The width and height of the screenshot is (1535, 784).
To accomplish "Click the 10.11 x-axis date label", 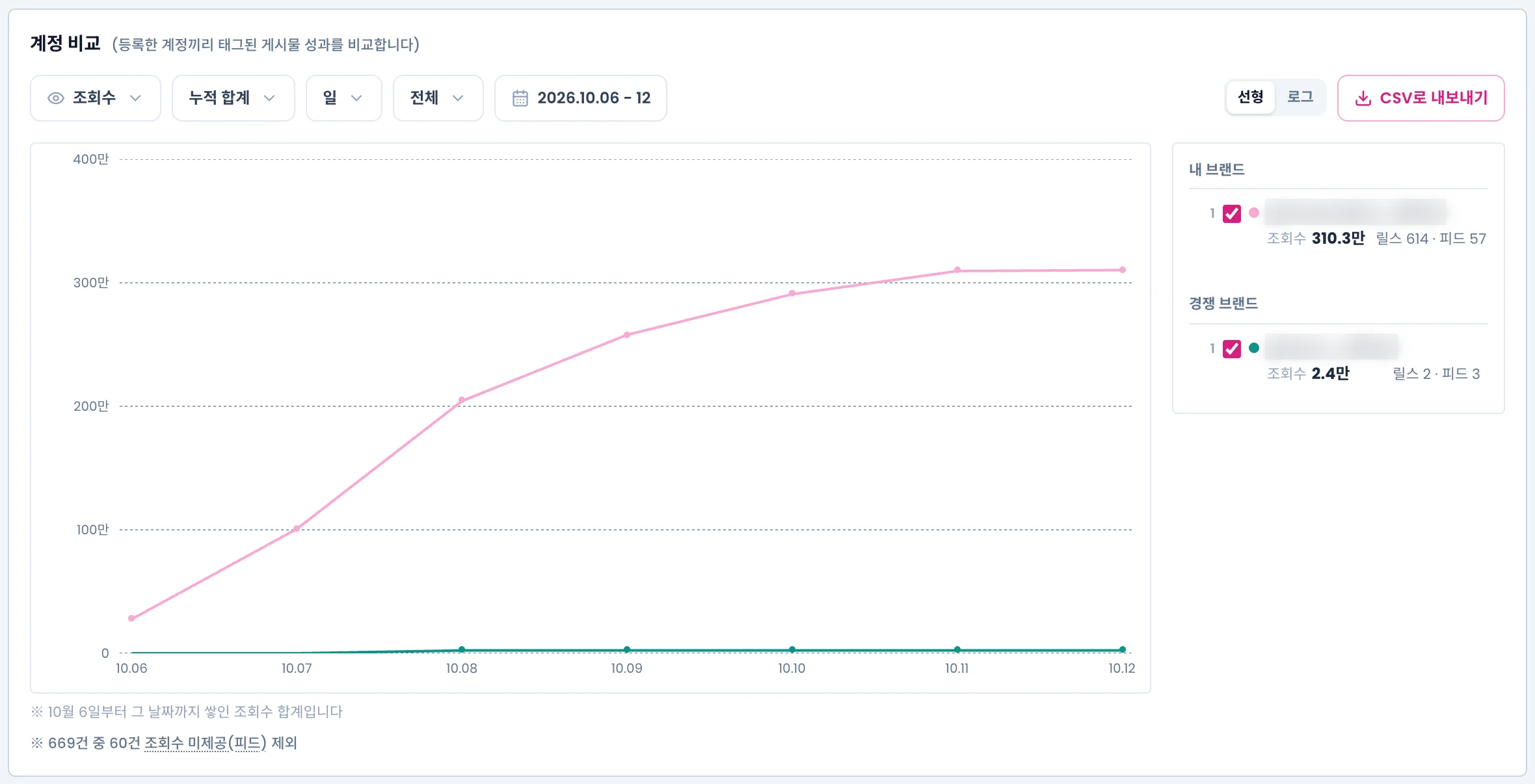I will [957, 668].
